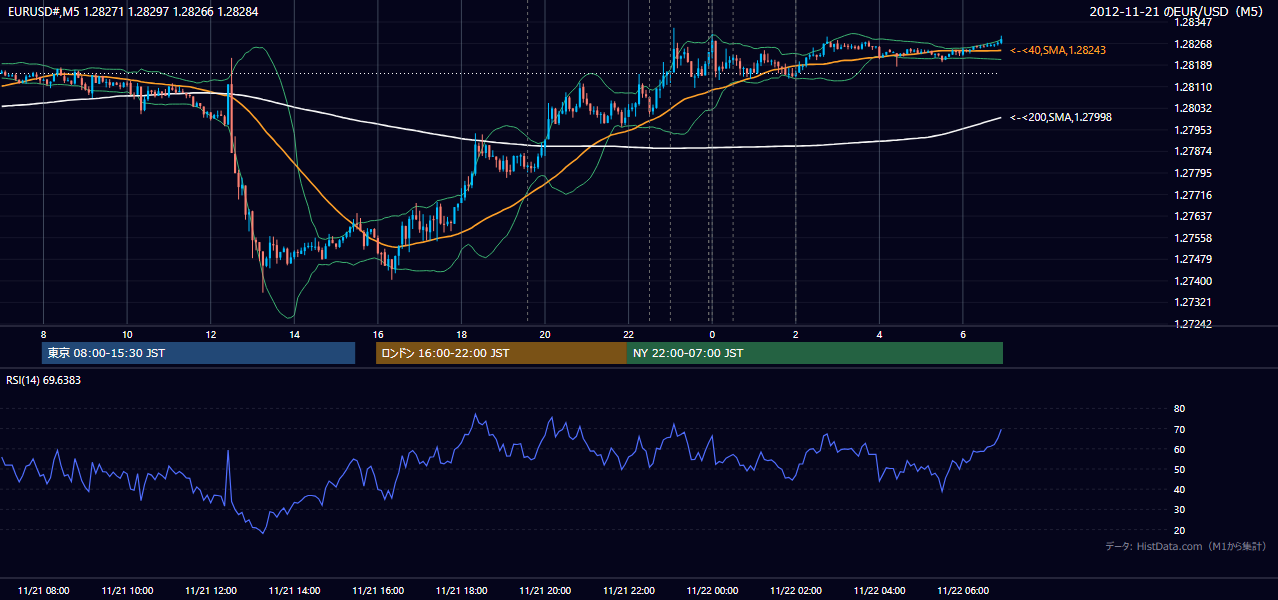This screenshot has width=1278, height=600.
Task: Click the 11/22 04:00 time axis label
Action: 879,591
